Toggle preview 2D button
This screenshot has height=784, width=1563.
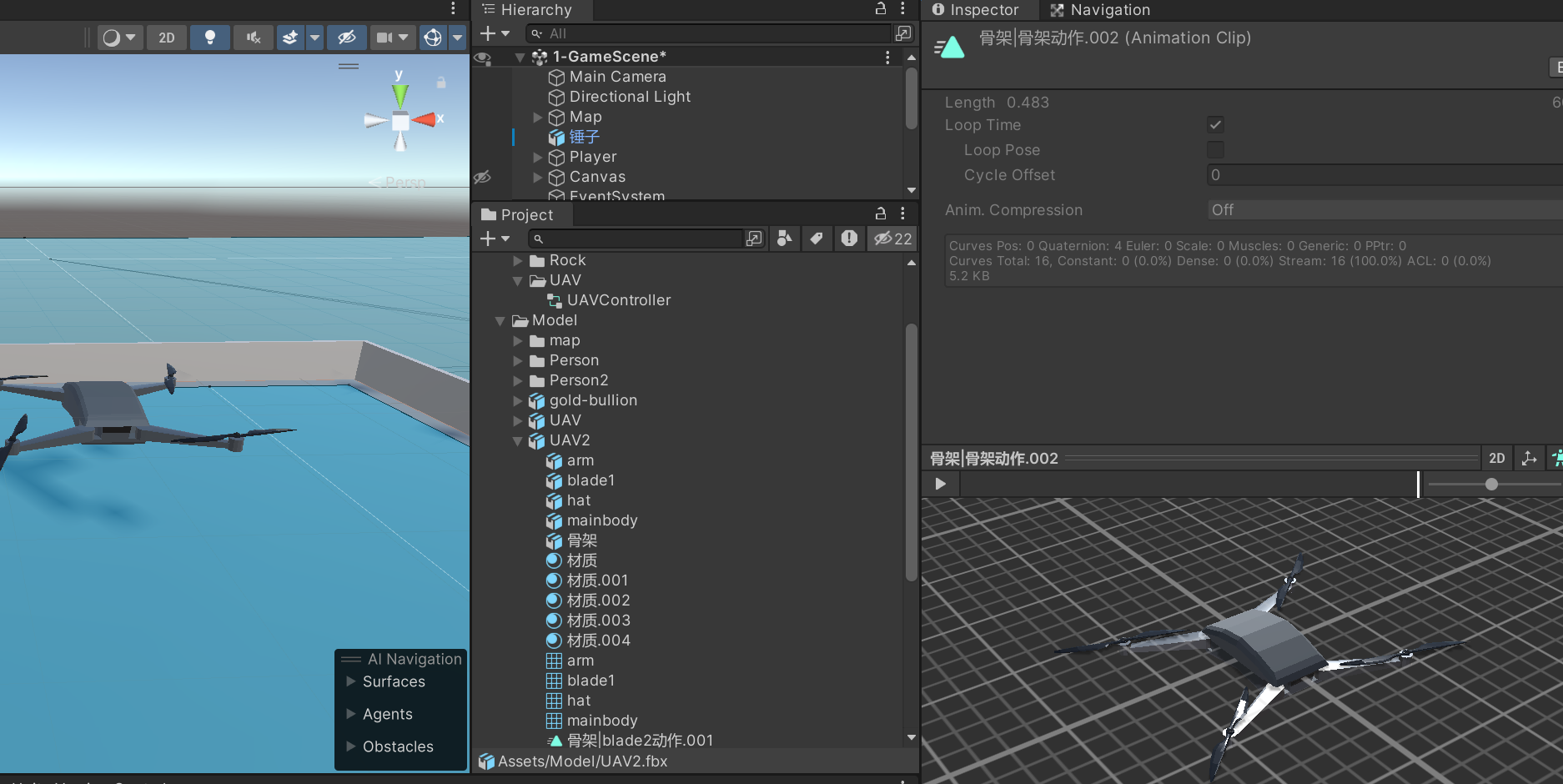pos(1497,458)
